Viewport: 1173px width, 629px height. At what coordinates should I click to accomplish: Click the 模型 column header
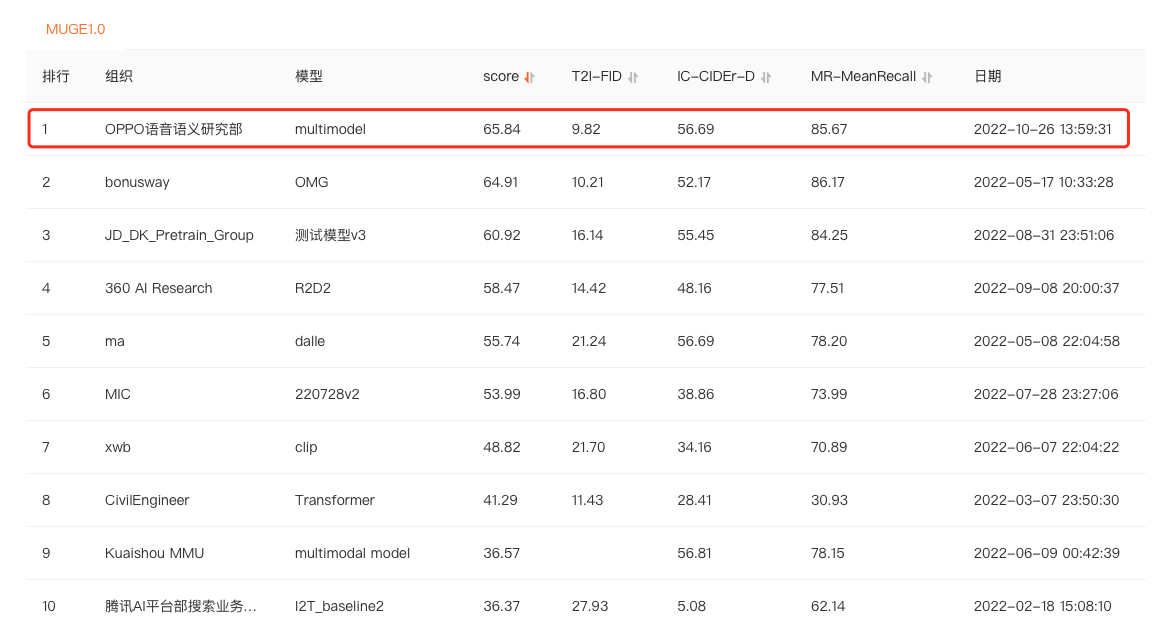[309, 77]
